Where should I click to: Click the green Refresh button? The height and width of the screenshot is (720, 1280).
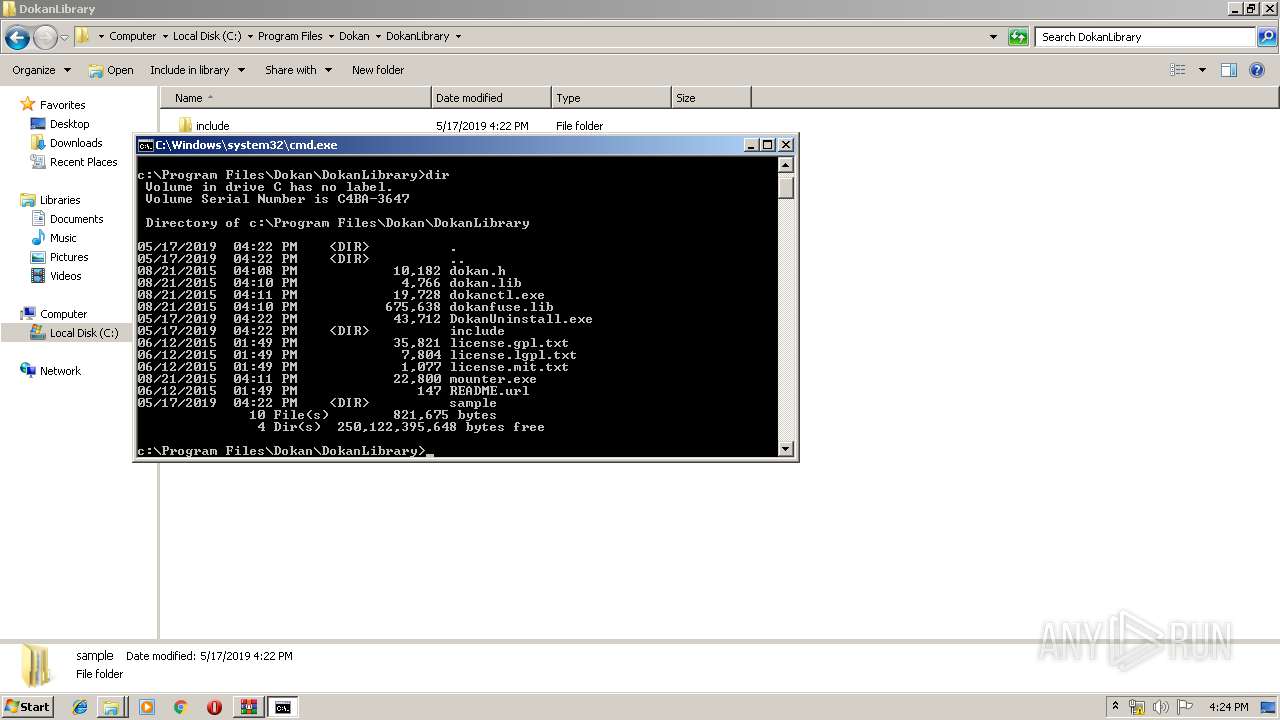[x=1018, y=37]
